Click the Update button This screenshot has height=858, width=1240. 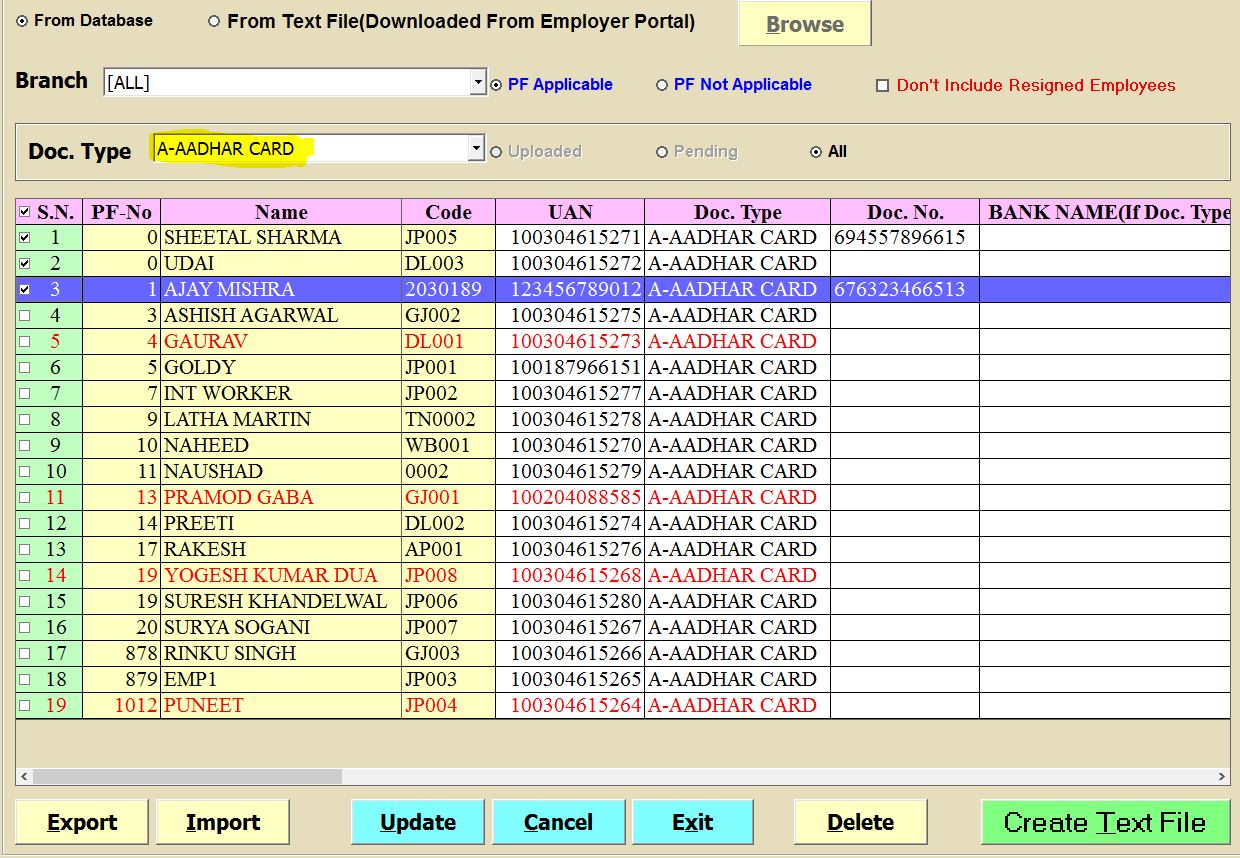418,823
